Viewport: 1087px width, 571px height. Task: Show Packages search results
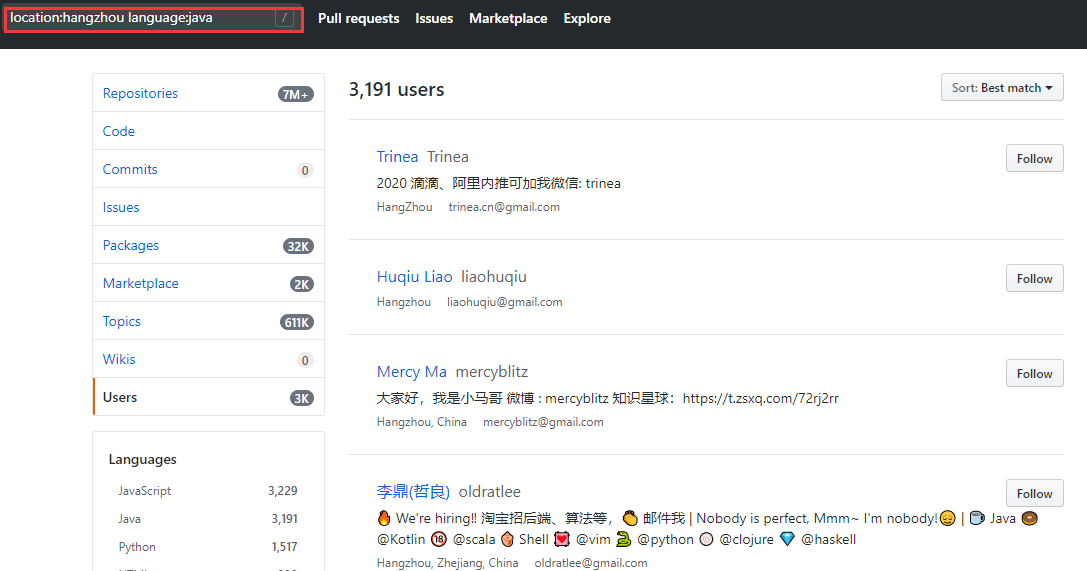208,245
